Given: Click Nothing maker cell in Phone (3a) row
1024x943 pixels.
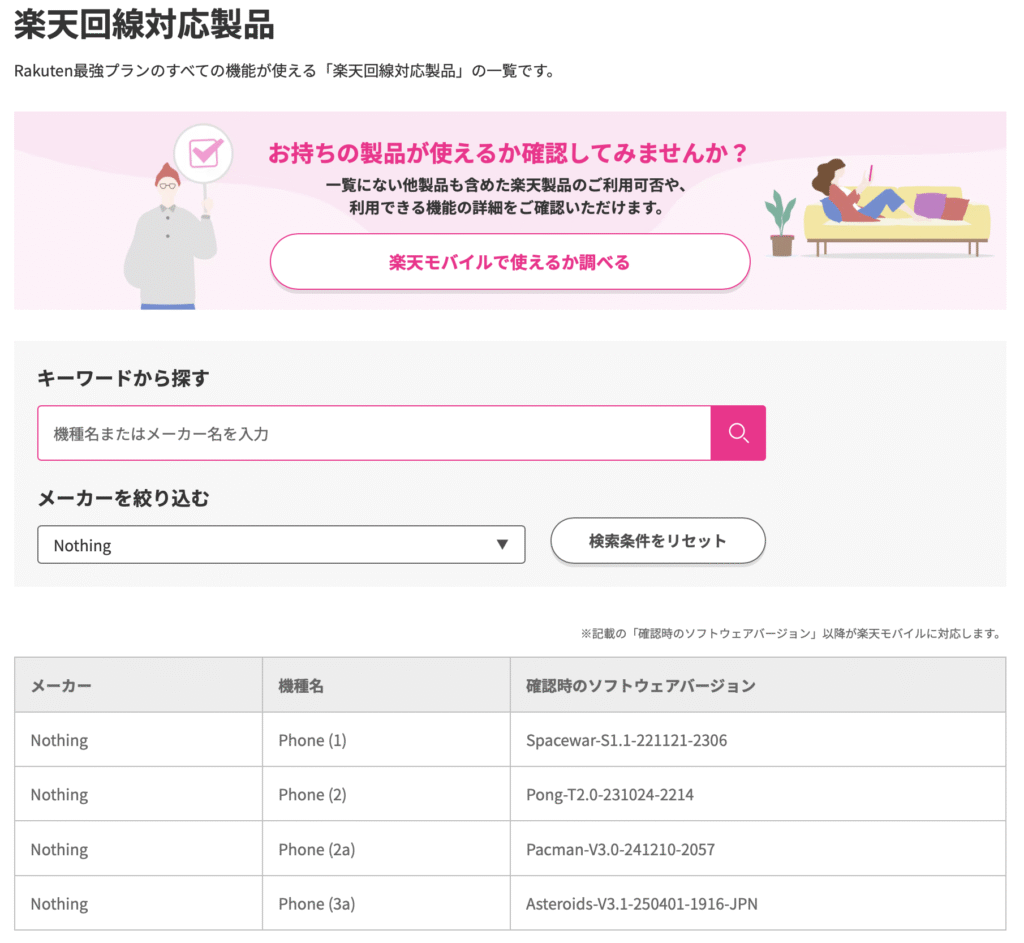Looking at the screenshot, I should point(138,903).
